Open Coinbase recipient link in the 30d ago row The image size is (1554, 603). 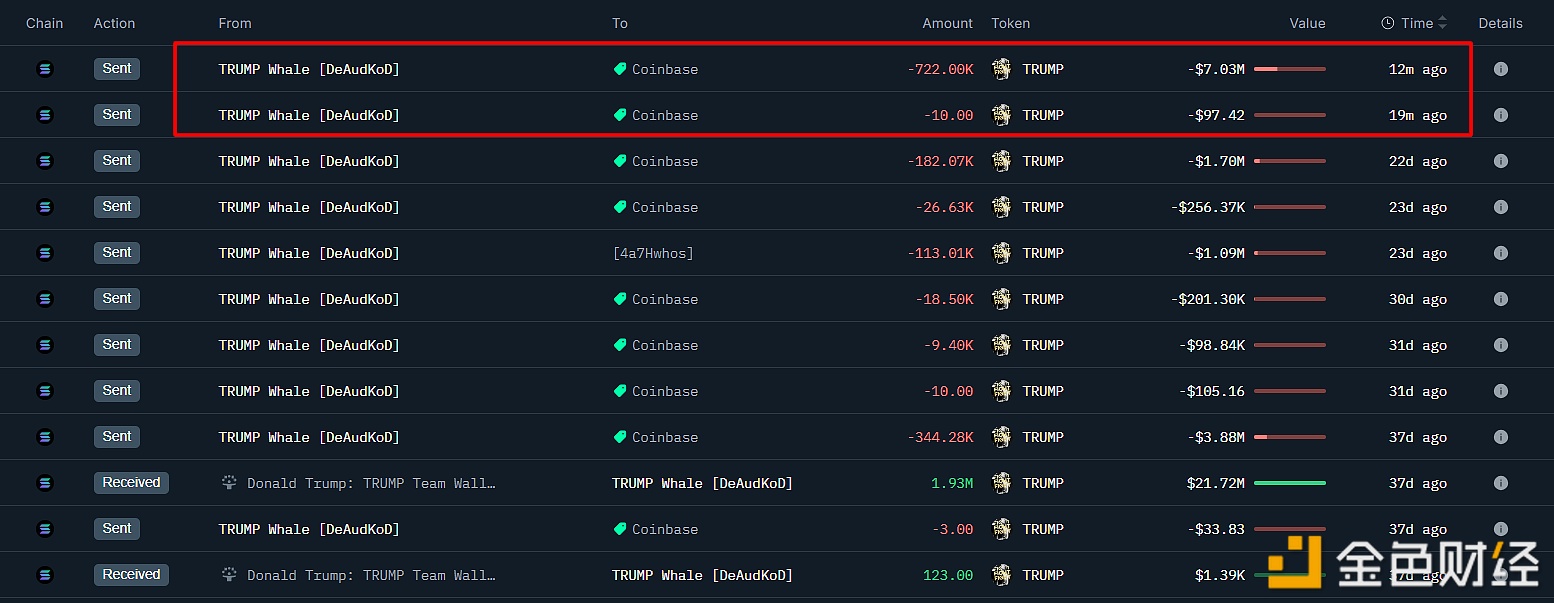tap(664, 299)
